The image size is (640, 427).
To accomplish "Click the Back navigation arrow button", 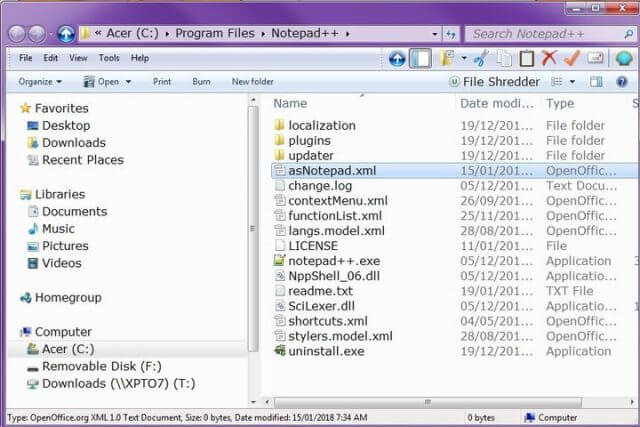I will (x=17, y=34).
